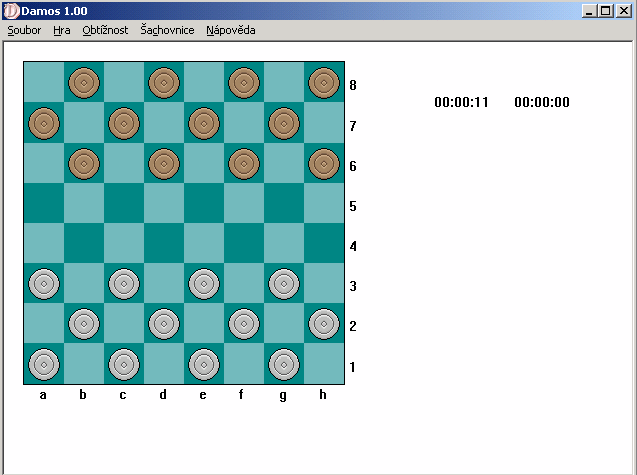Select the white piece on e1

click(204, 364)
